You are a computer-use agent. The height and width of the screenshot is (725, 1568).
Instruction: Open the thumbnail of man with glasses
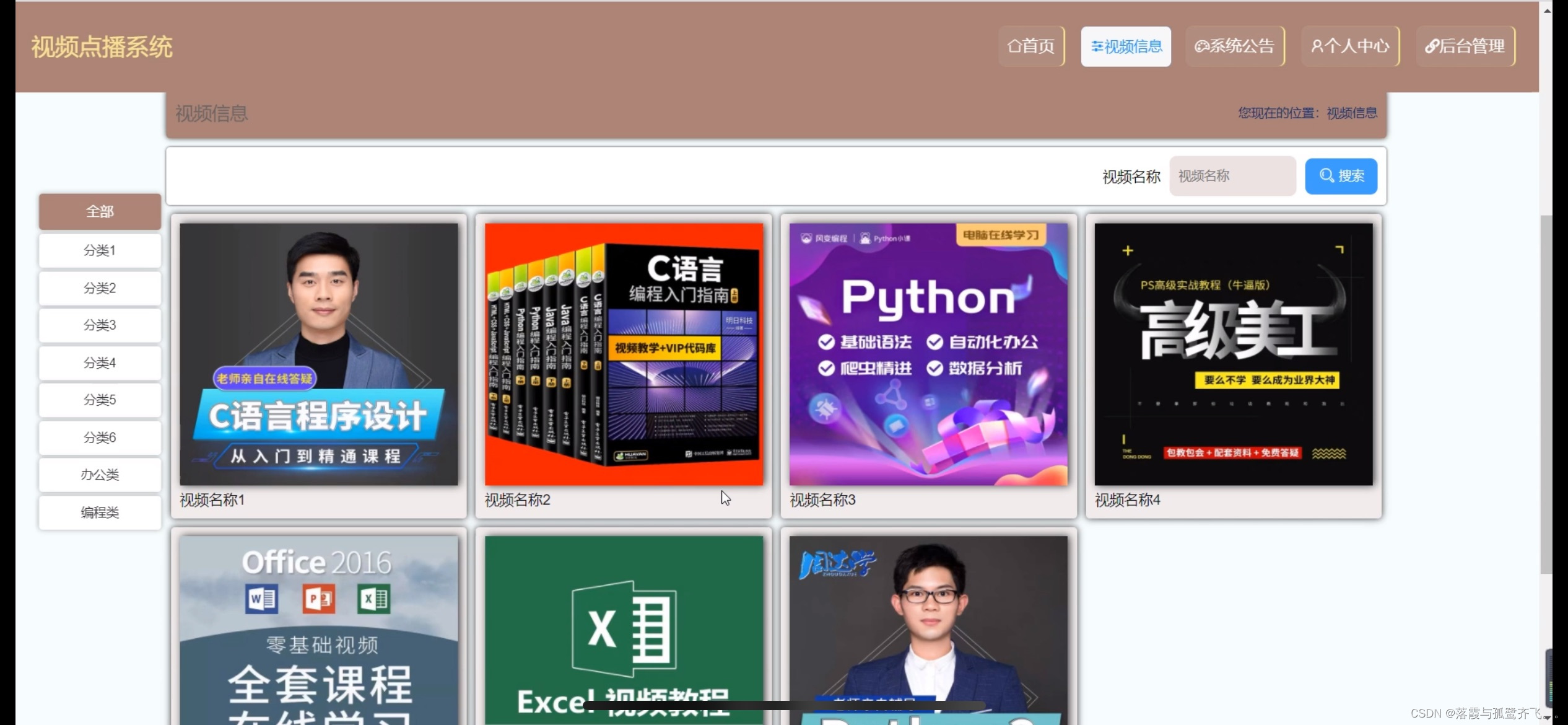[928, 630]
